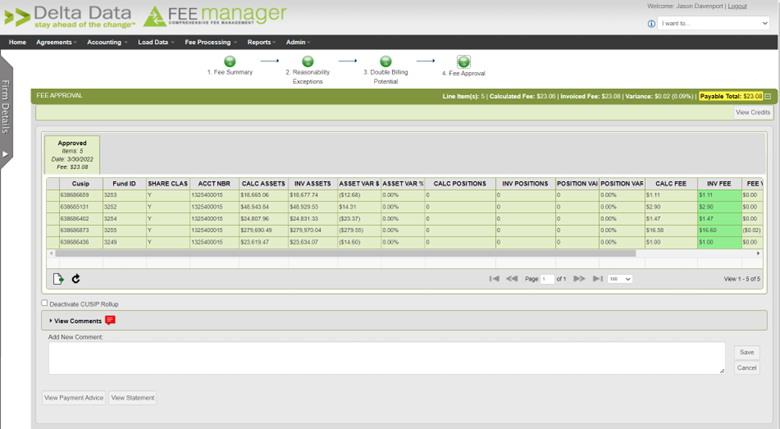This screenshot has width=780, height=429.
Task: Click the CALC ASSETS value $279,690.49
Action: pyautogui.click(x=264, y=230)
